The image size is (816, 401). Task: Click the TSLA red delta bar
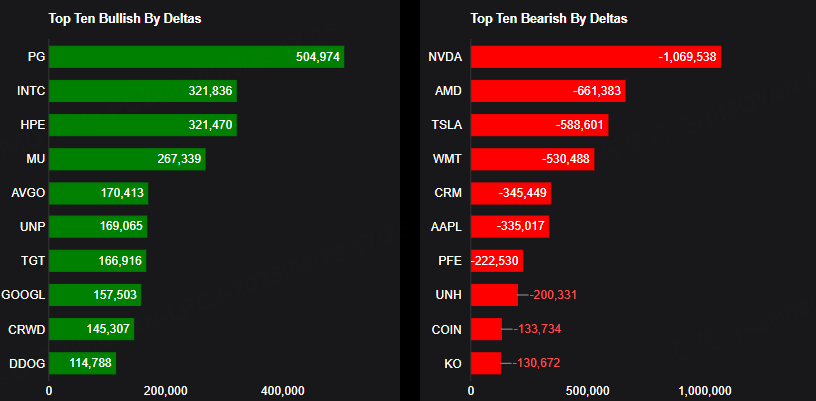coord(539,125)
